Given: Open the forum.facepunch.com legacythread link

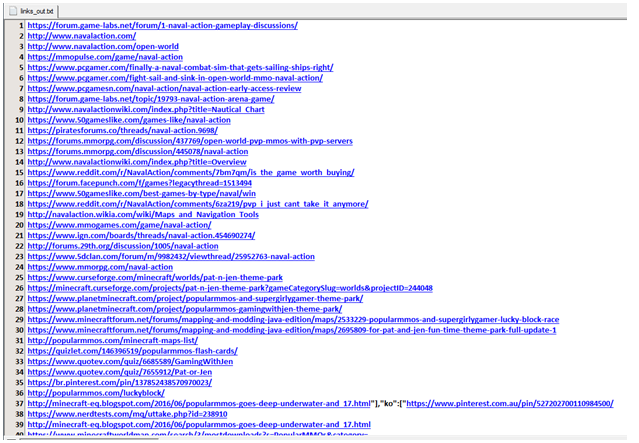Looking at the screenshot, I should 140,183.
